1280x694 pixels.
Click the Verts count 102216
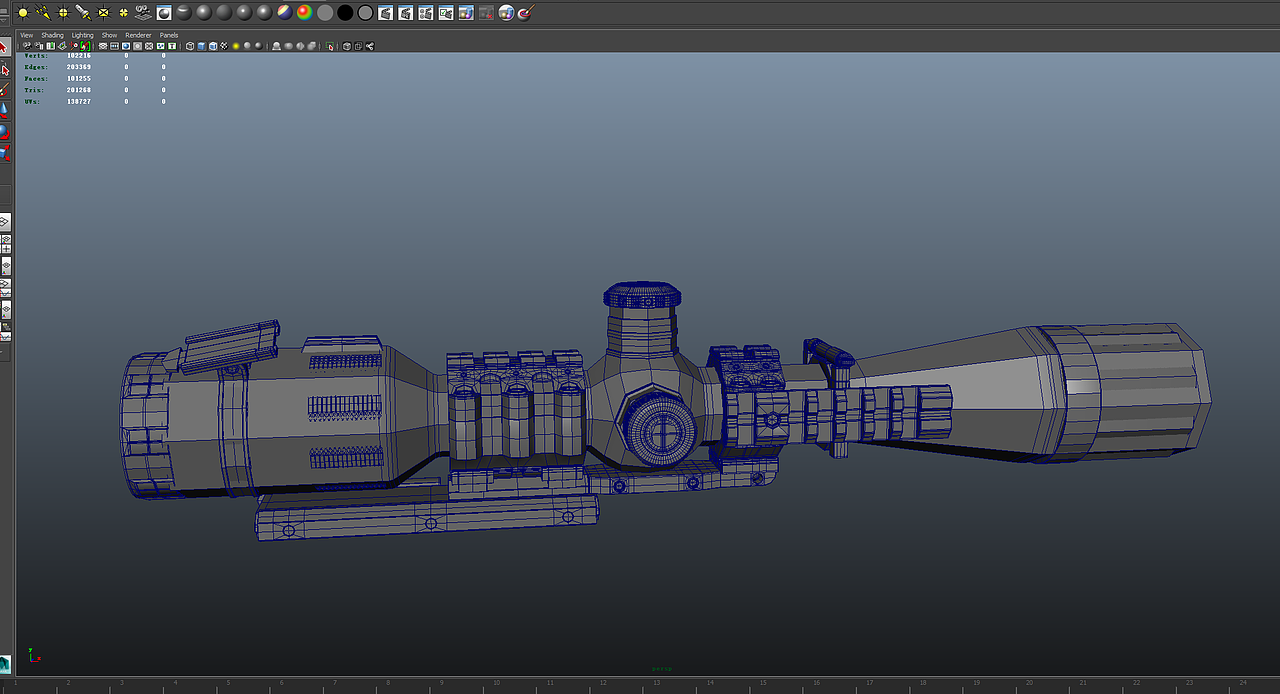(x=79, y=56)
